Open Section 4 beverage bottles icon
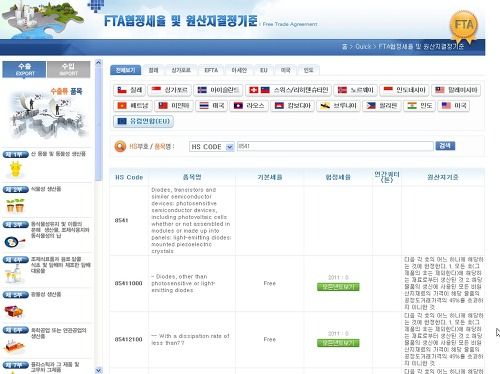The width and height of the screenshot is (500, 374). [14, 274]
